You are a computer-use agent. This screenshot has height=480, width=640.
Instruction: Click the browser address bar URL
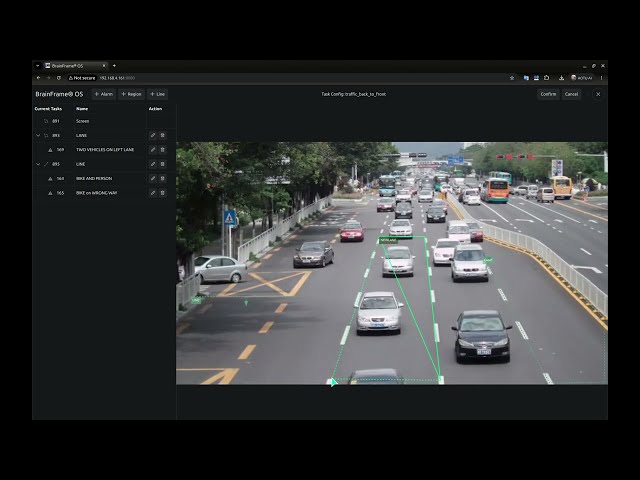(x=117, y=78)
